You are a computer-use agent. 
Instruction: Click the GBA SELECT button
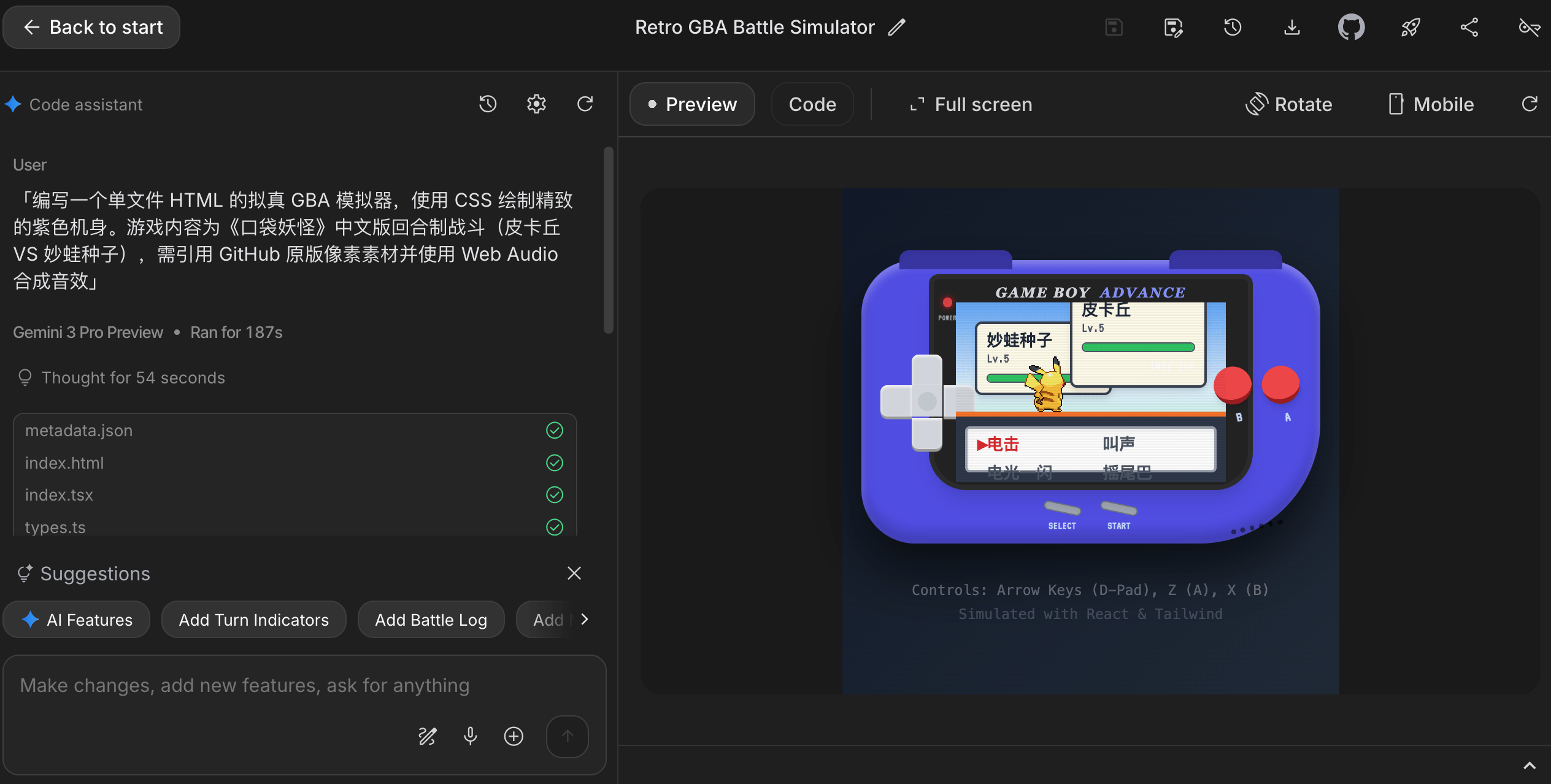click(1062, 509)
